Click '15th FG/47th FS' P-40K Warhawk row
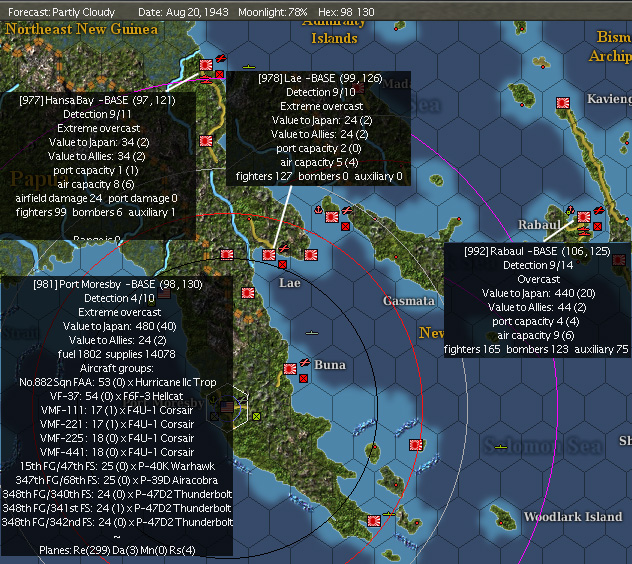 pos(117,466)
